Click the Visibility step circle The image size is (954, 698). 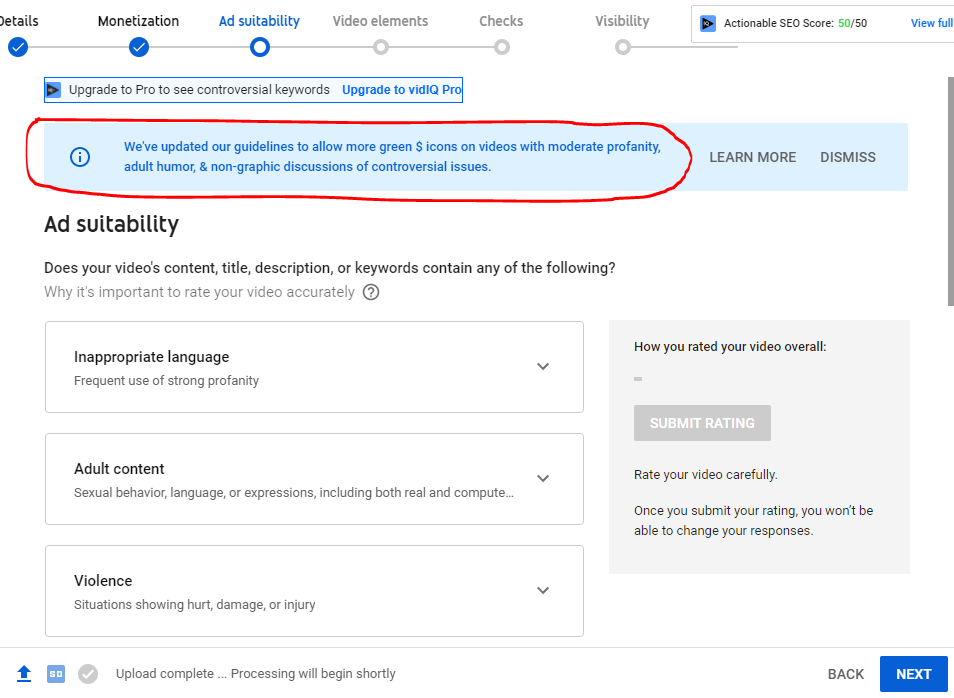tap(622, 47)
